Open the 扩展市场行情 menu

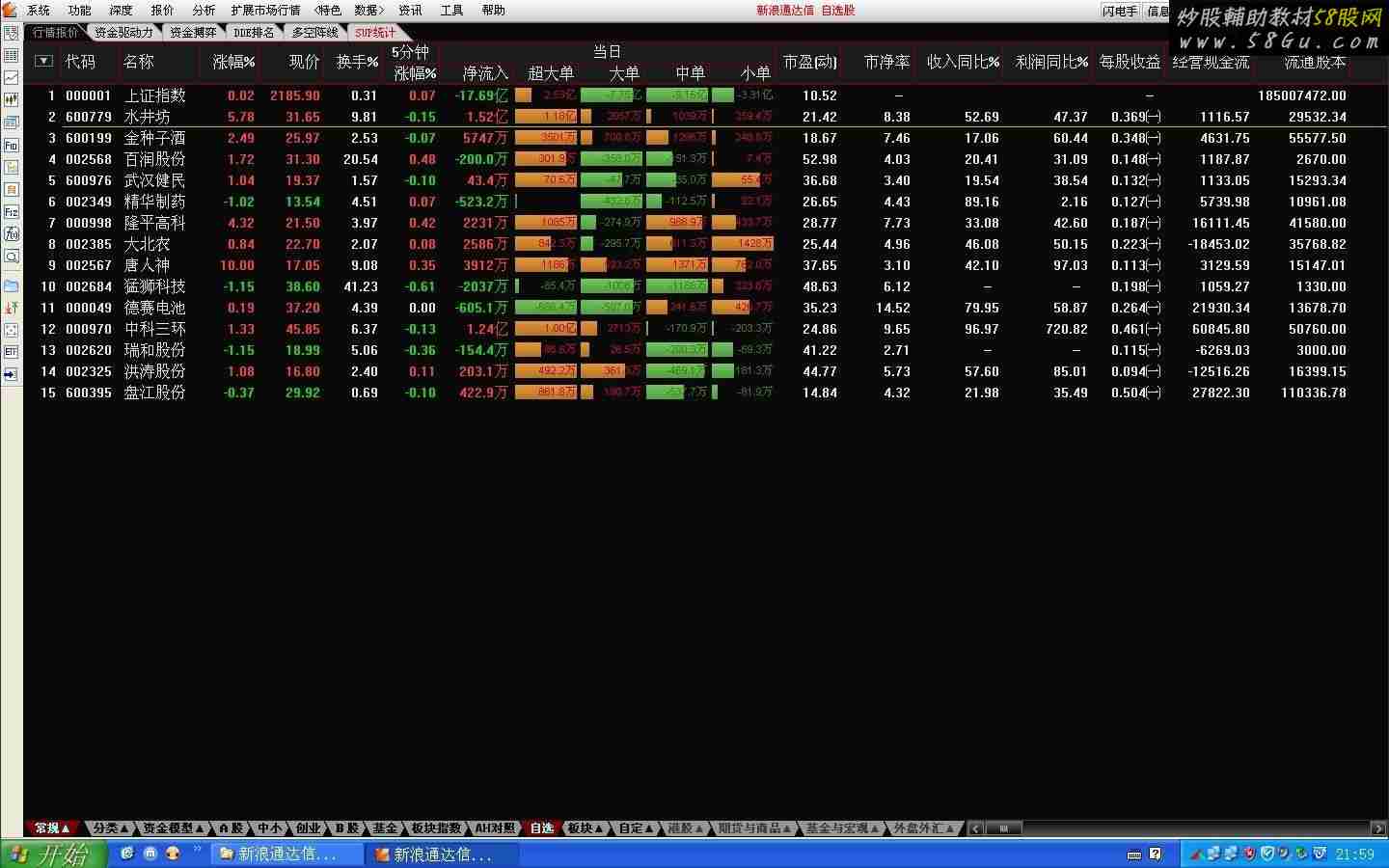click(265, 11)
